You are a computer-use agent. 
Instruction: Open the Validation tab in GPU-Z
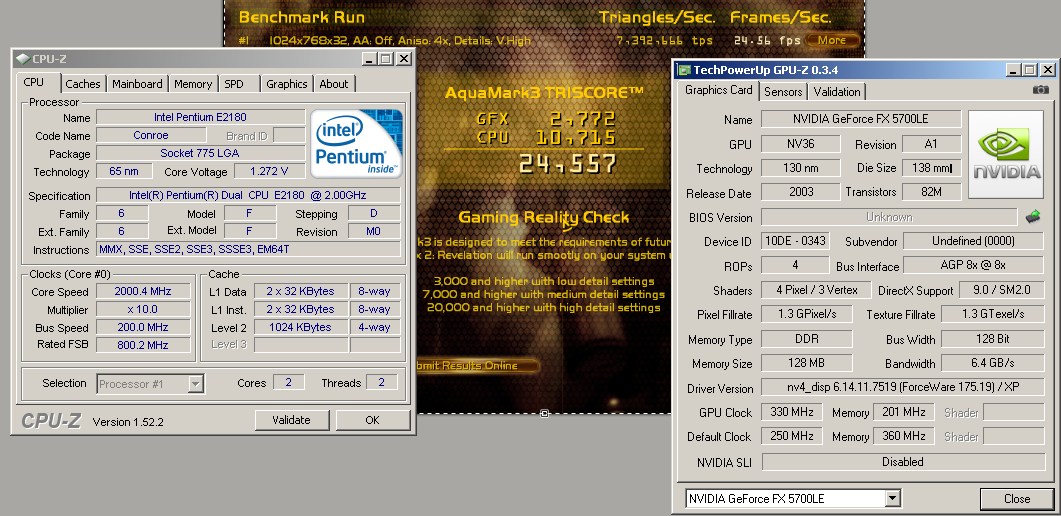(837, 92)
